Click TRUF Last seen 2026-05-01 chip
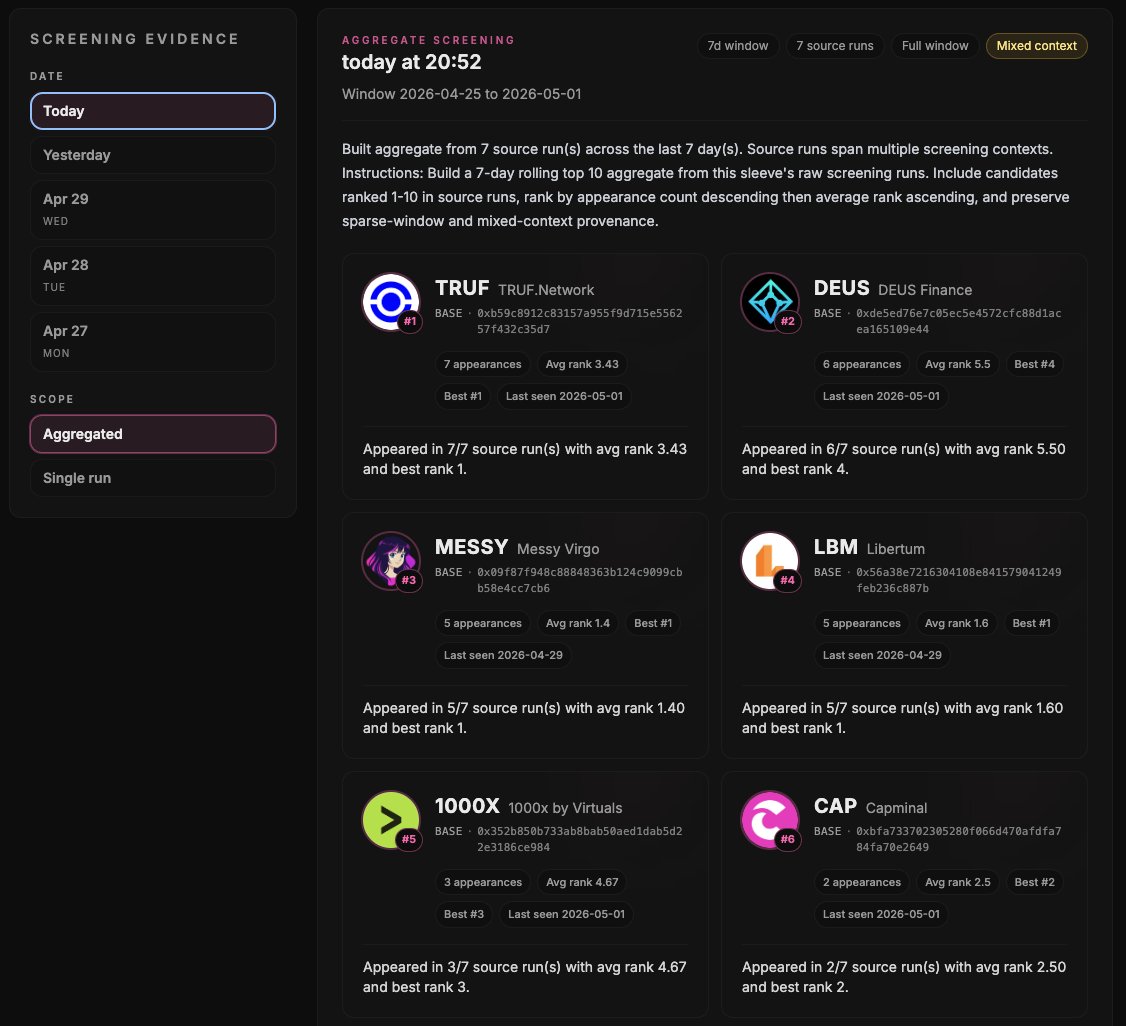This screenshot has width=1126, height=1026. click(564, 396)
